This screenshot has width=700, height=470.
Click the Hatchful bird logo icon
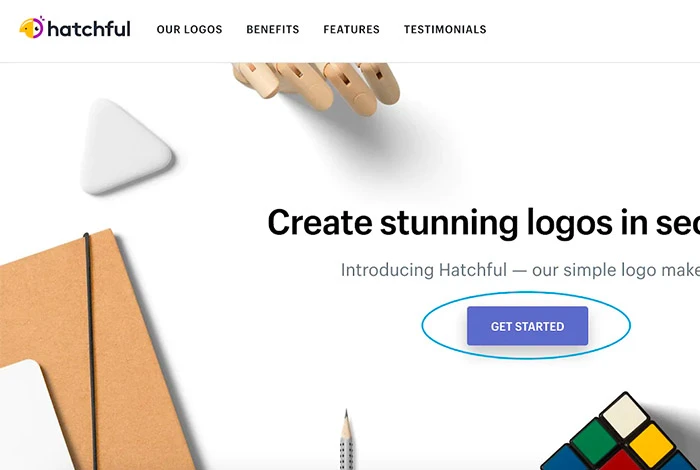(x=32, y=28)
